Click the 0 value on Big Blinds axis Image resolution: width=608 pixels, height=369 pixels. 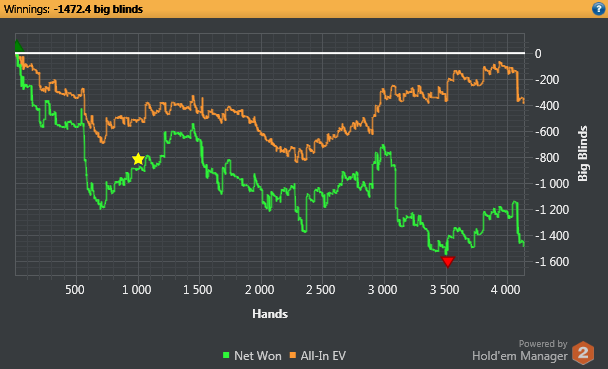(x=538, y=54)
